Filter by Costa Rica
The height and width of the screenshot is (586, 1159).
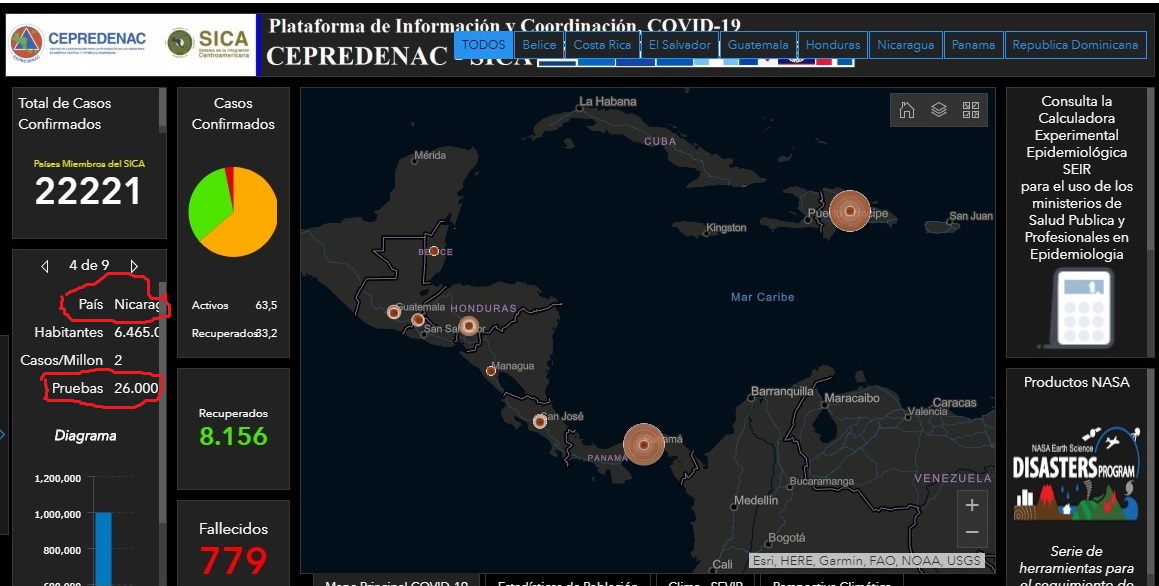[602, 44]
